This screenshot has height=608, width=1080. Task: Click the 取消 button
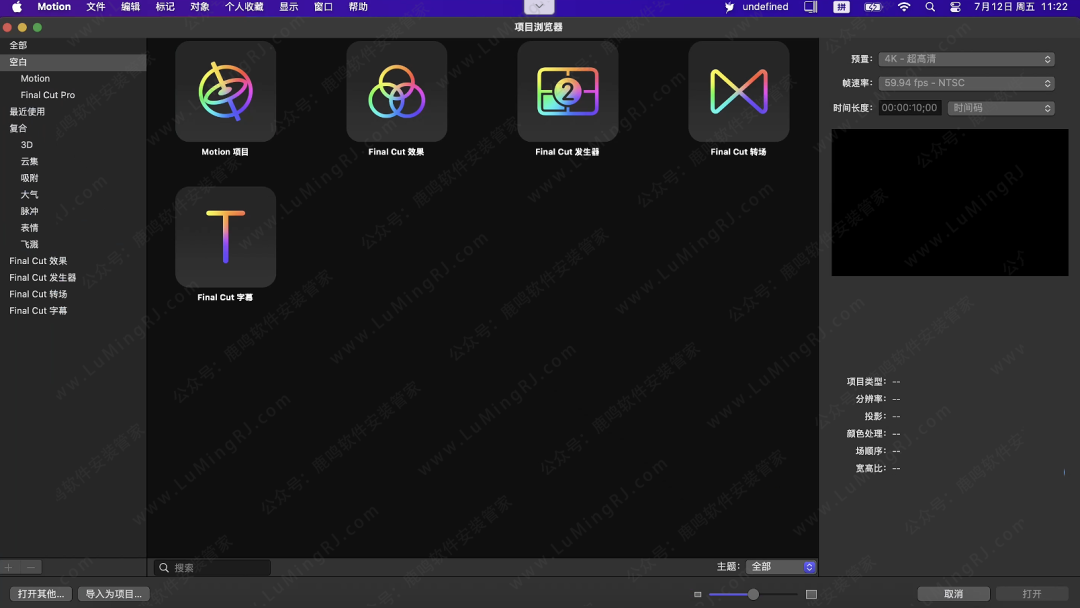pos(953,594)
